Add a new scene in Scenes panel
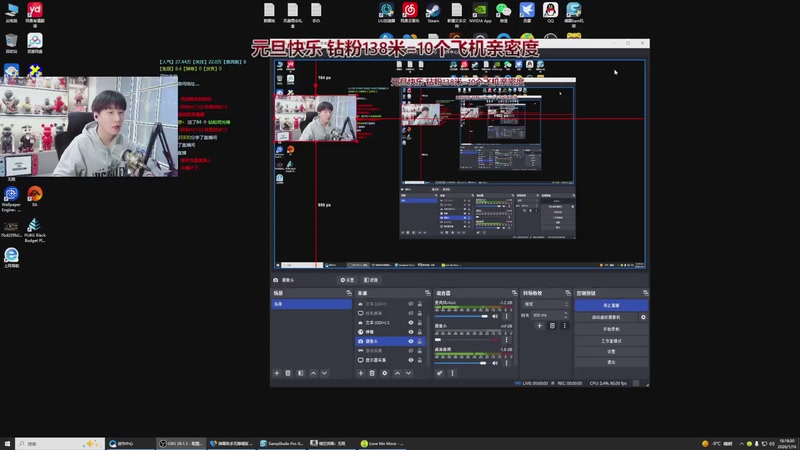 coord(277,373)
